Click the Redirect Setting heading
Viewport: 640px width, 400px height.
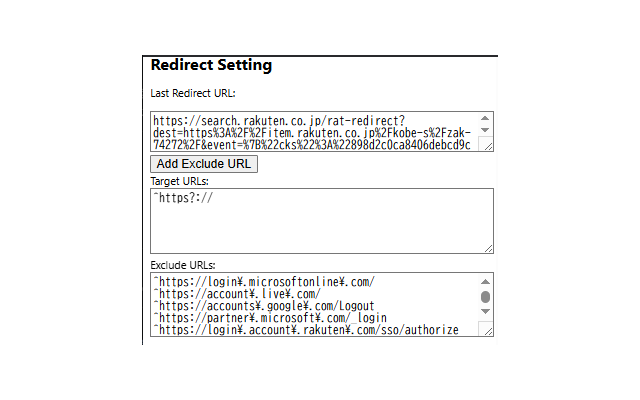[x=211, y=66]
